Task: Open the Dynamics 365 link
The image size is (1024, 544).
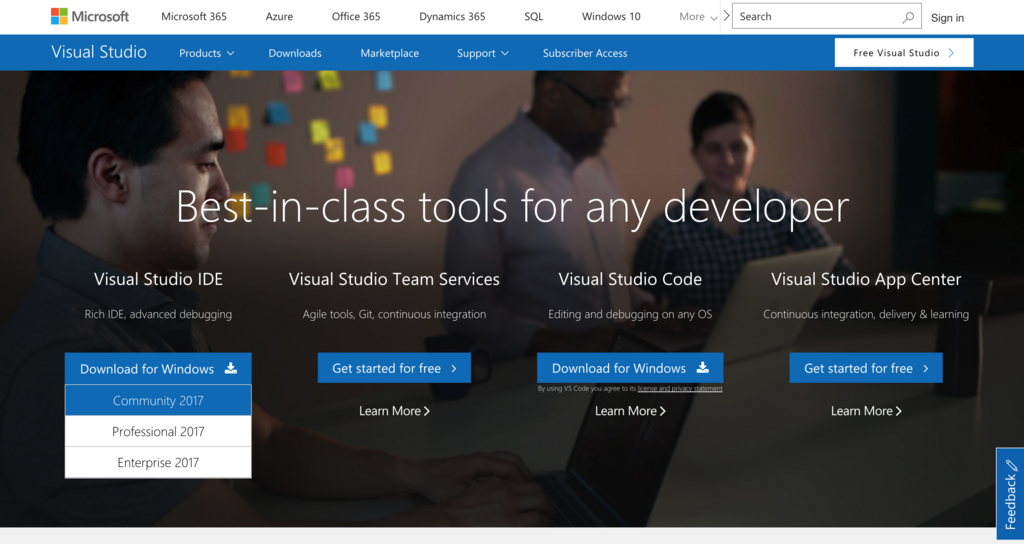Action: (452, 16)
